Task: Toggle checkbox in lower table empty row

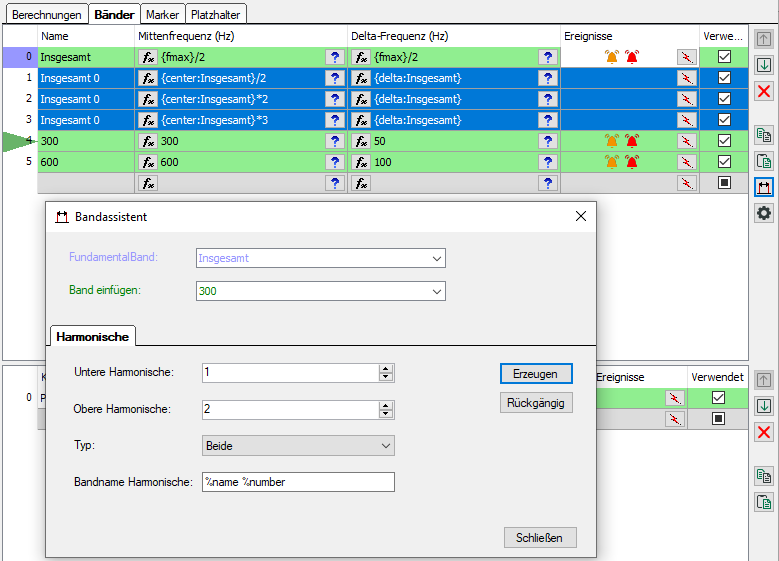Action: pyautogui.click(x=718, y=418)
